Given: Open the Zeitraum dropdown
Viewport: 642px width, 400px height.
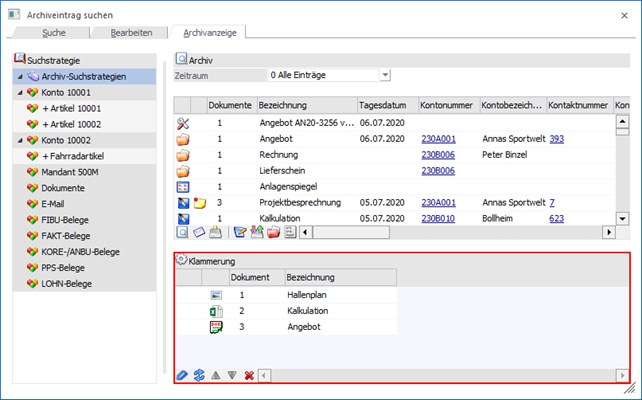Looking at the screenshot, I should click(385, 75).
